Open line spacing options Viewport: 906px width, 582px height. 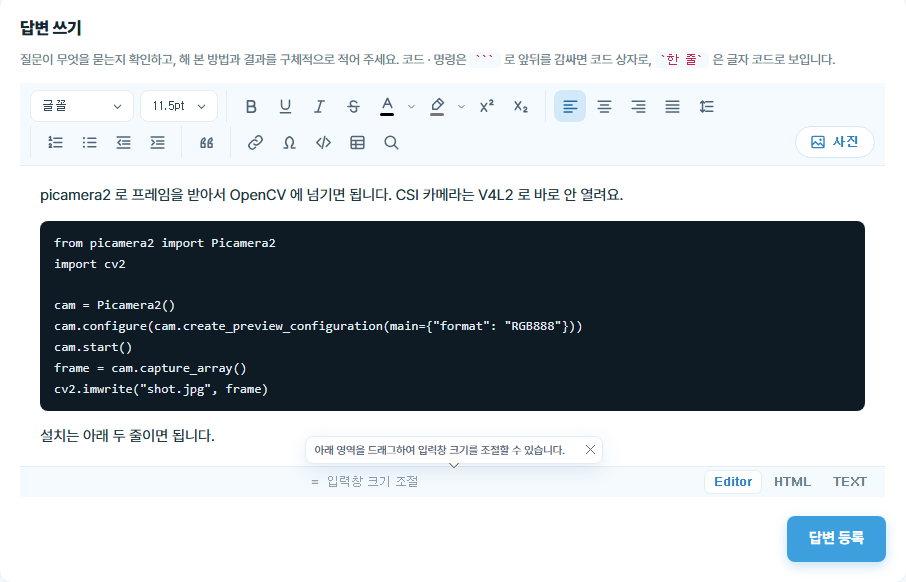click(x=706, y=106)
